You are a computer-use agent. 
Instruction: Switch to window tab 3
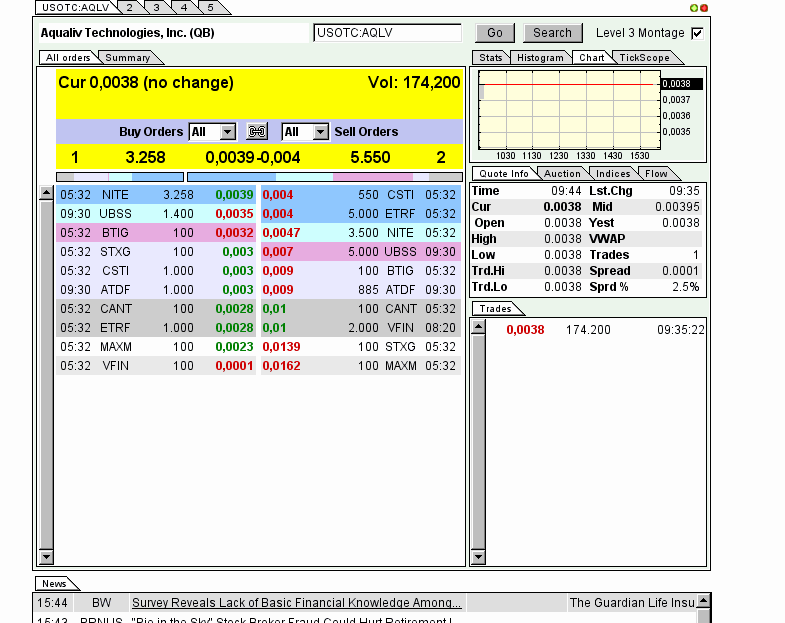[x=157, y=8]
